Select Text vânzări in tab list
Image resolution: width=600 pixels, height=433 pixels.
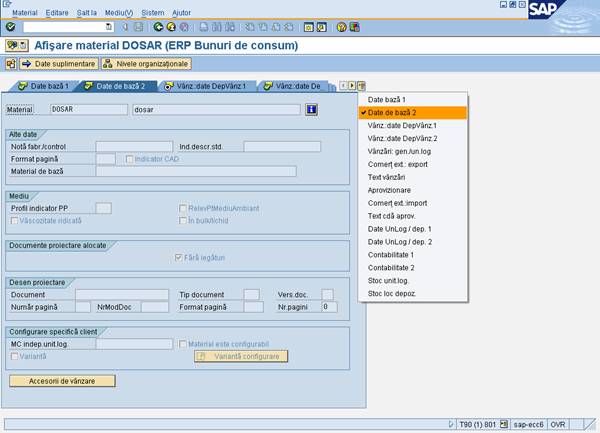point(412,177)
